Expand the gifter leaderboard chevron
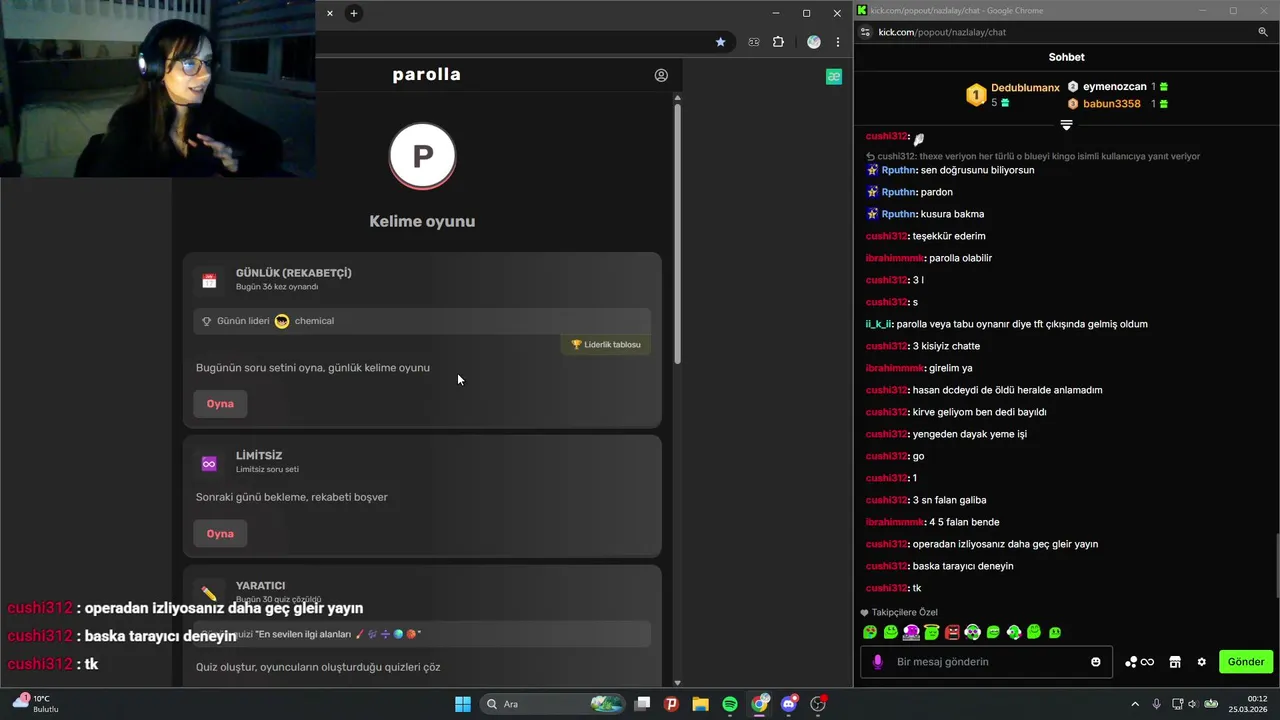Viewport: 1280px width, 720px height. click(x=1066, y=125)
